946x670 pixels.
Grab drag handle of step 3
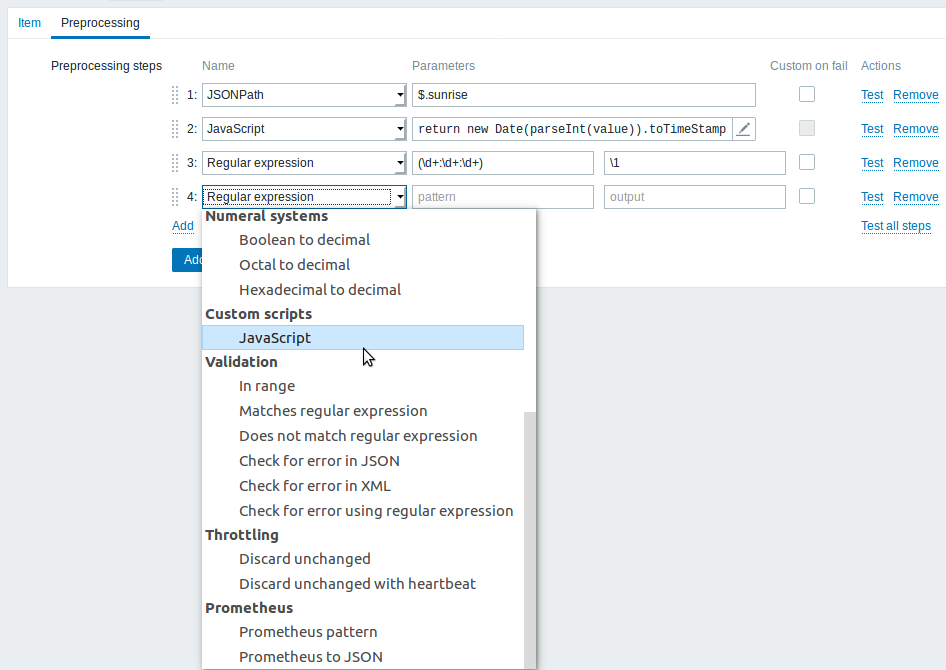pos(175,163)
